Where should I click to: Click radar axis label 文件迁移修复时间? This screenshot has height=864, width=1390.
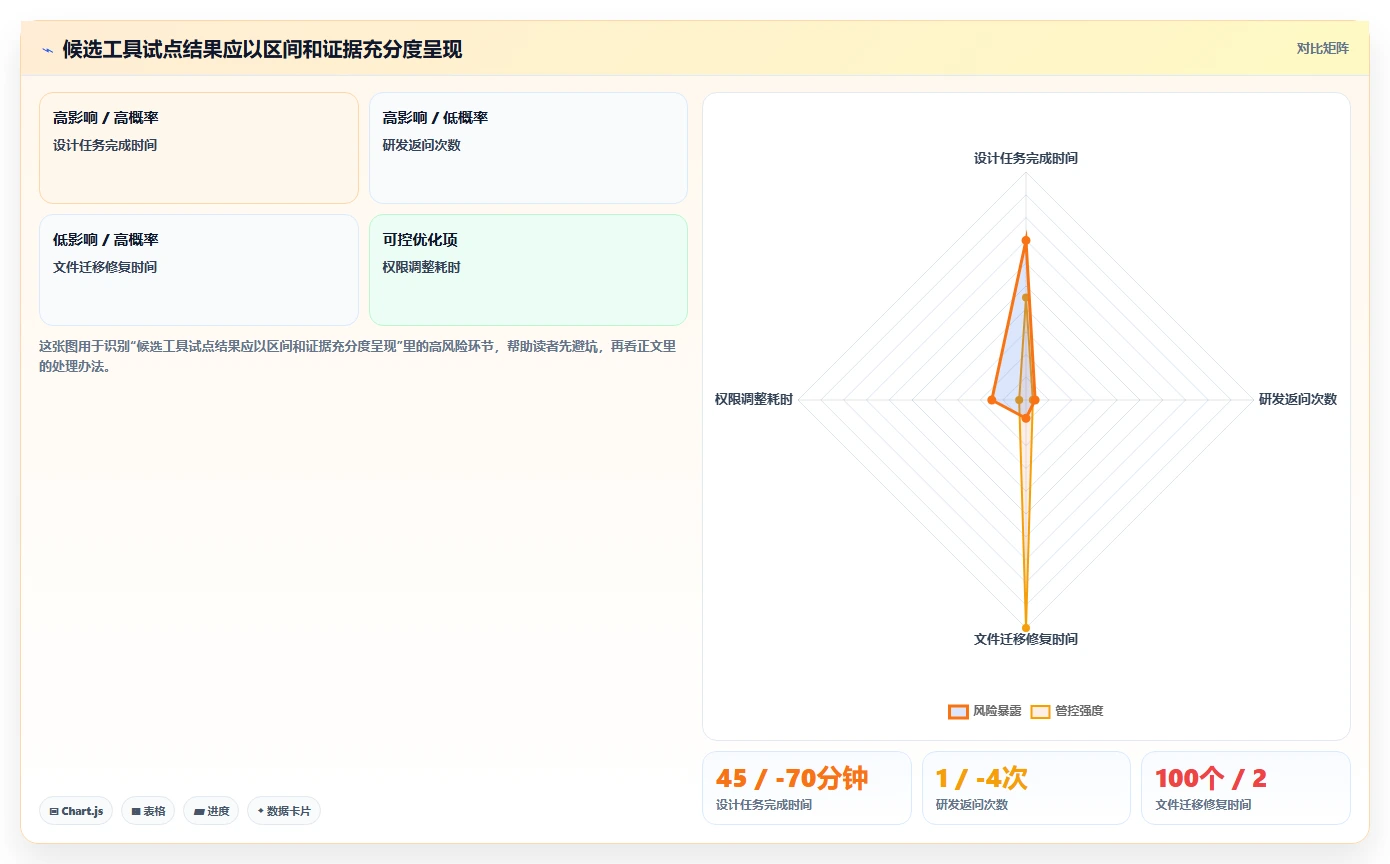coord(1026,639)
